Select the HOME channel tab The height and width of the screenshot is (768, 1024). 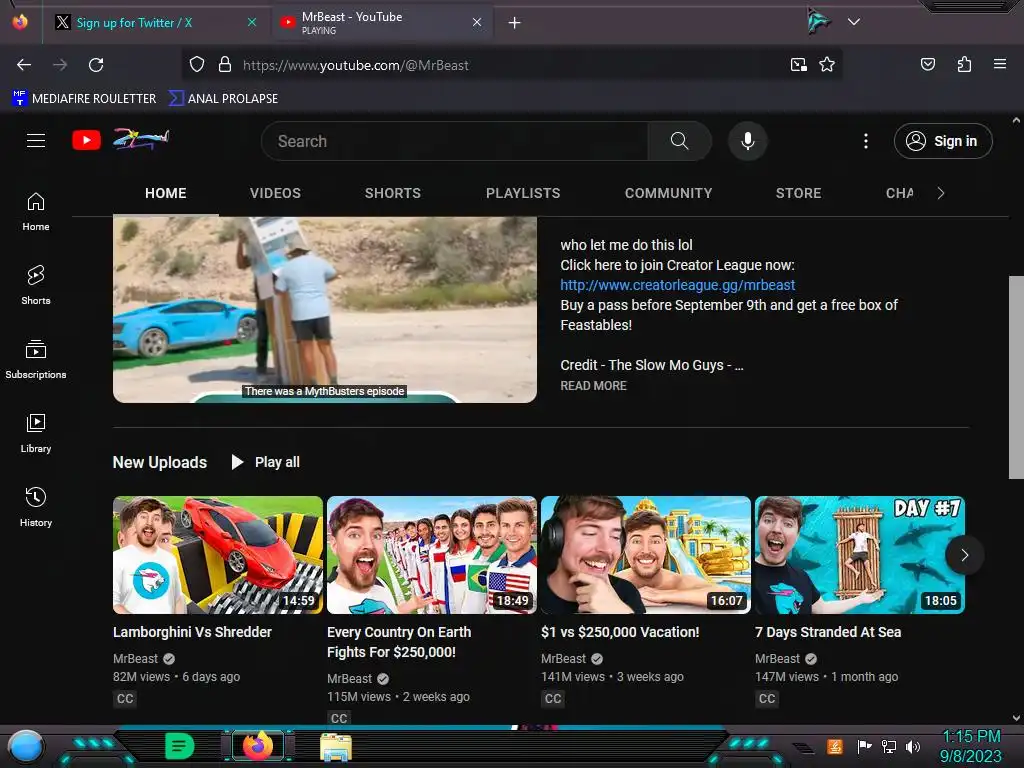pos(166,193)
